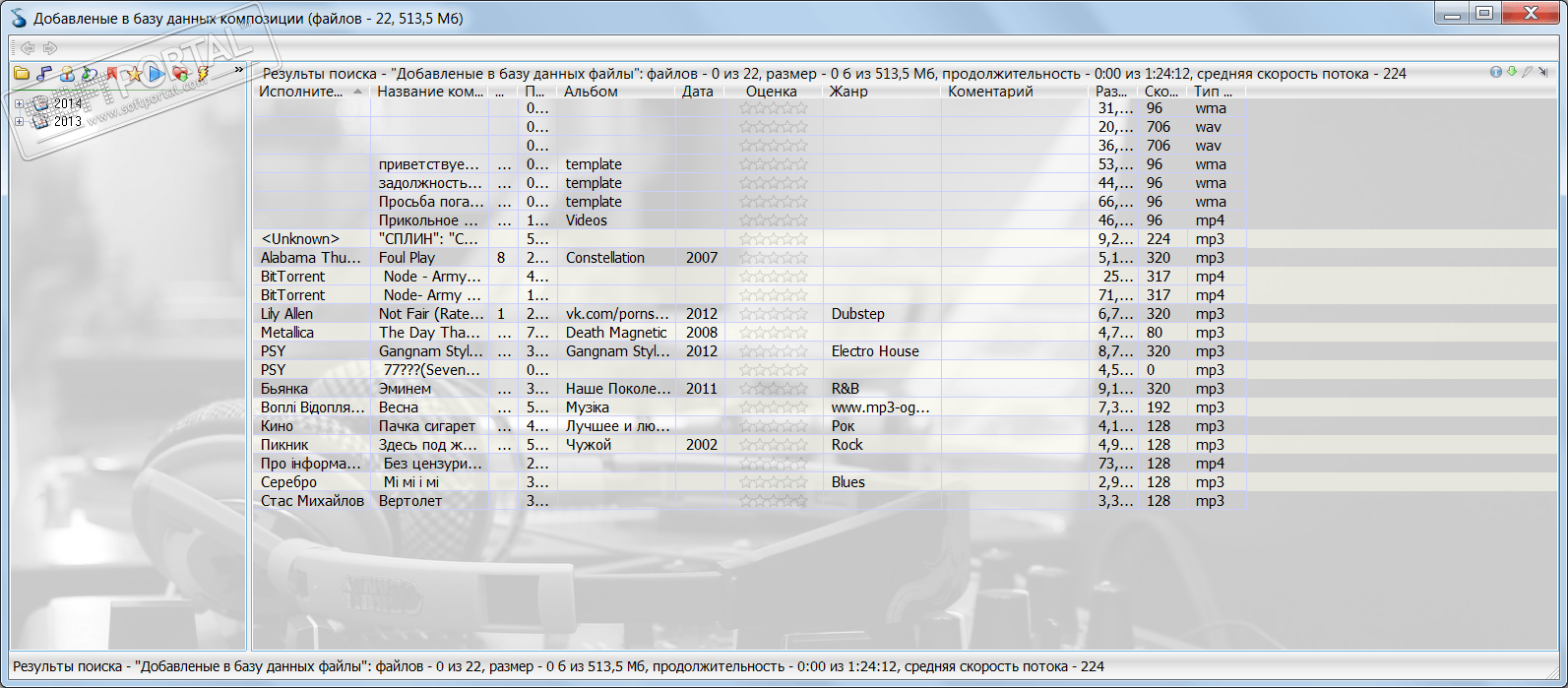
Task: Click the heart with green arrow icon
Action: click(x=180, y=73)
